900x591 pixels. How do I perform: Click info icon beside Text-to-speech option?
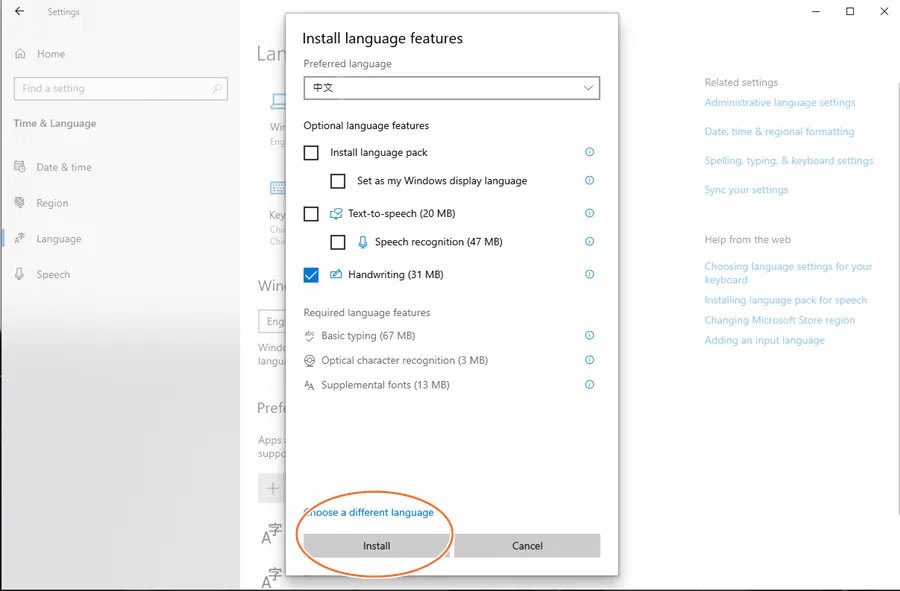click(x=589, y=213)
